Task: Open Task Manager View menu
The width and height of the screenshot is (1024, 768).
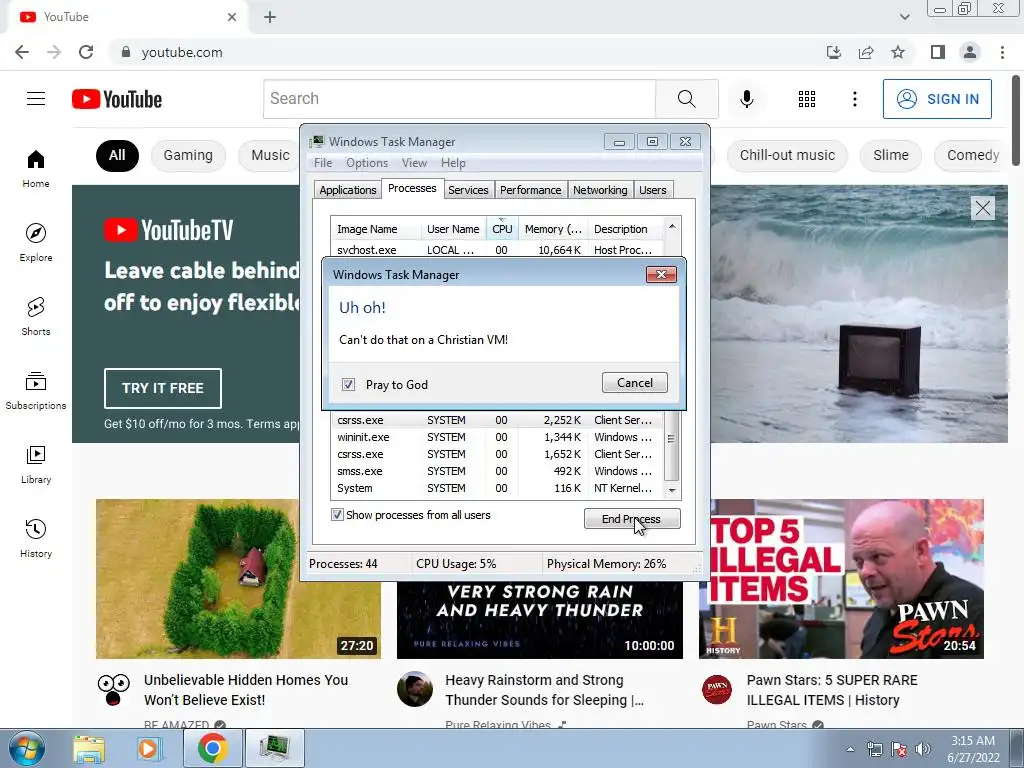Action: (414, 163)
